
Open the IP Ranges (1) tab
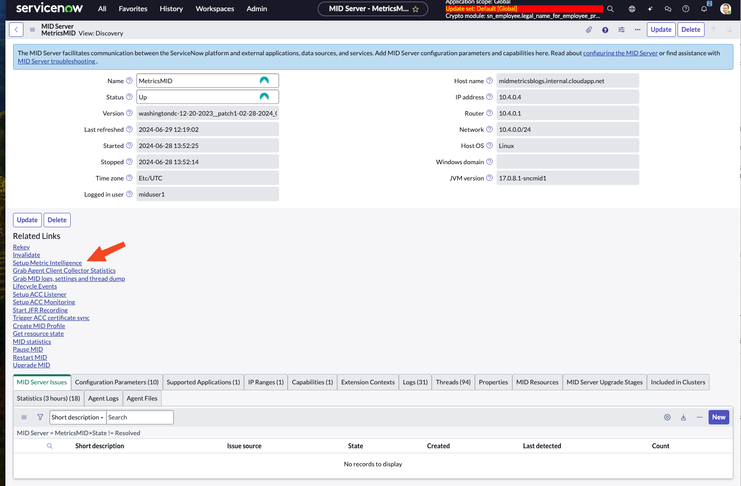pos(266,382)
